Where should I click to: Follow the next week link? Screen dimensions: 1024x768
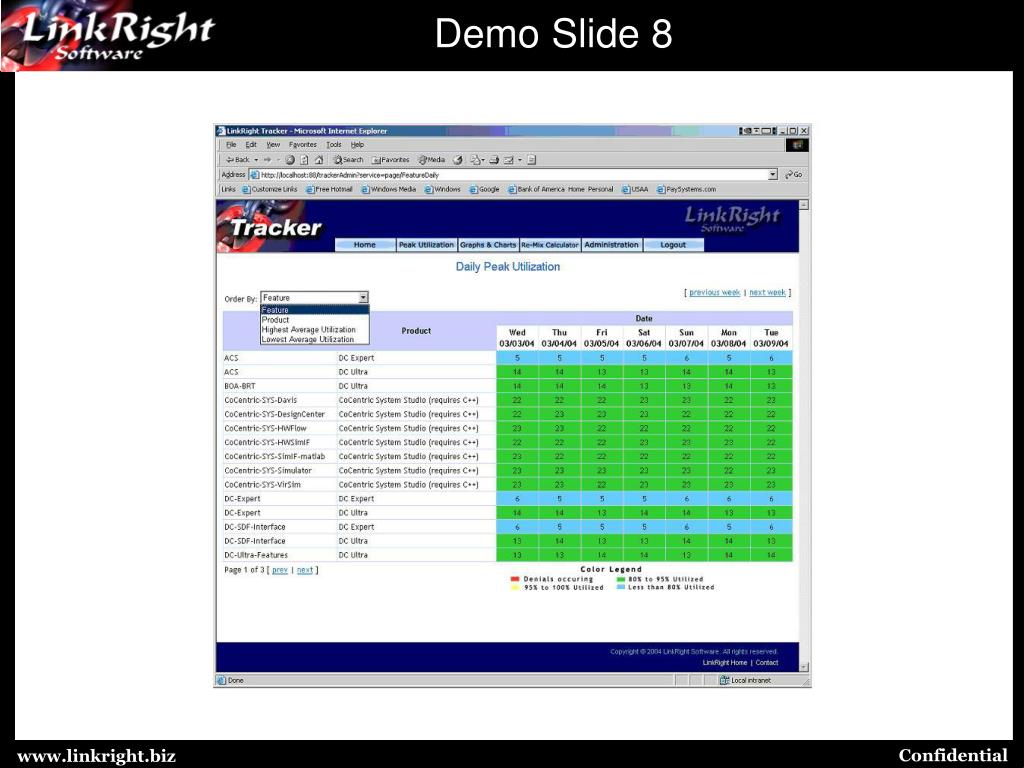pyautogui.click(x=767, y=293)
